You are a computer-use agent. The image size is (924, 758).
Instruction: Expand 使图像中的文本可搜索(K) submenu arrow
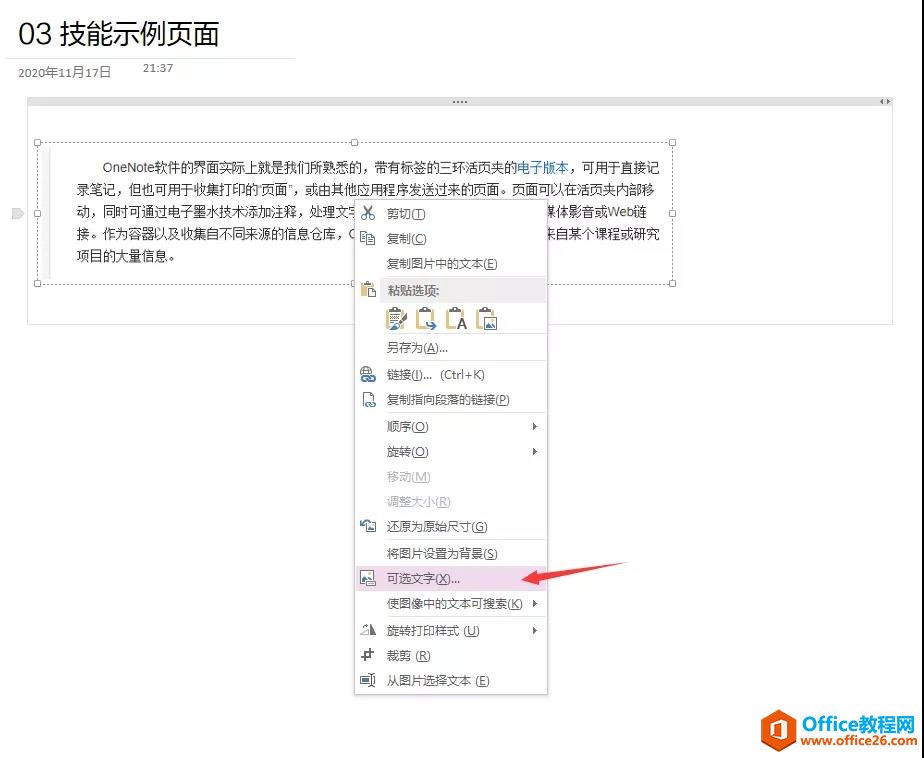534,604
